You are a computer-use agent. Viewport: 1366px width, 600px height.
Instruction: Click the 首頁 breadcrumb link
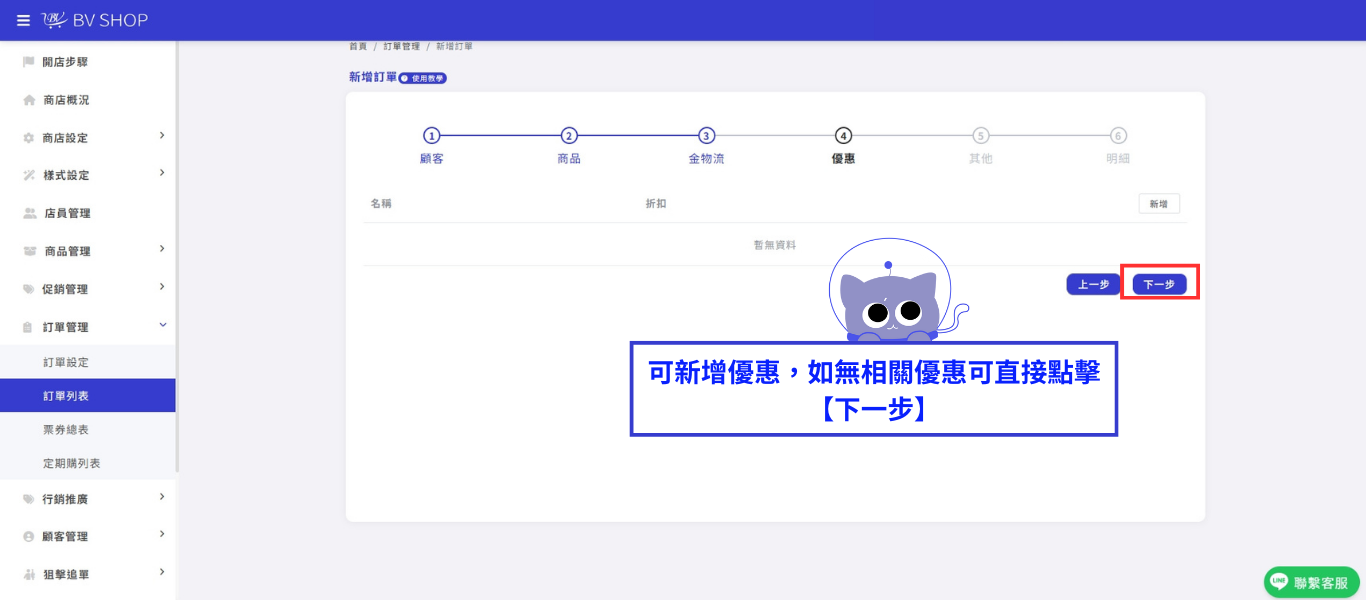[x=358, y=47]
